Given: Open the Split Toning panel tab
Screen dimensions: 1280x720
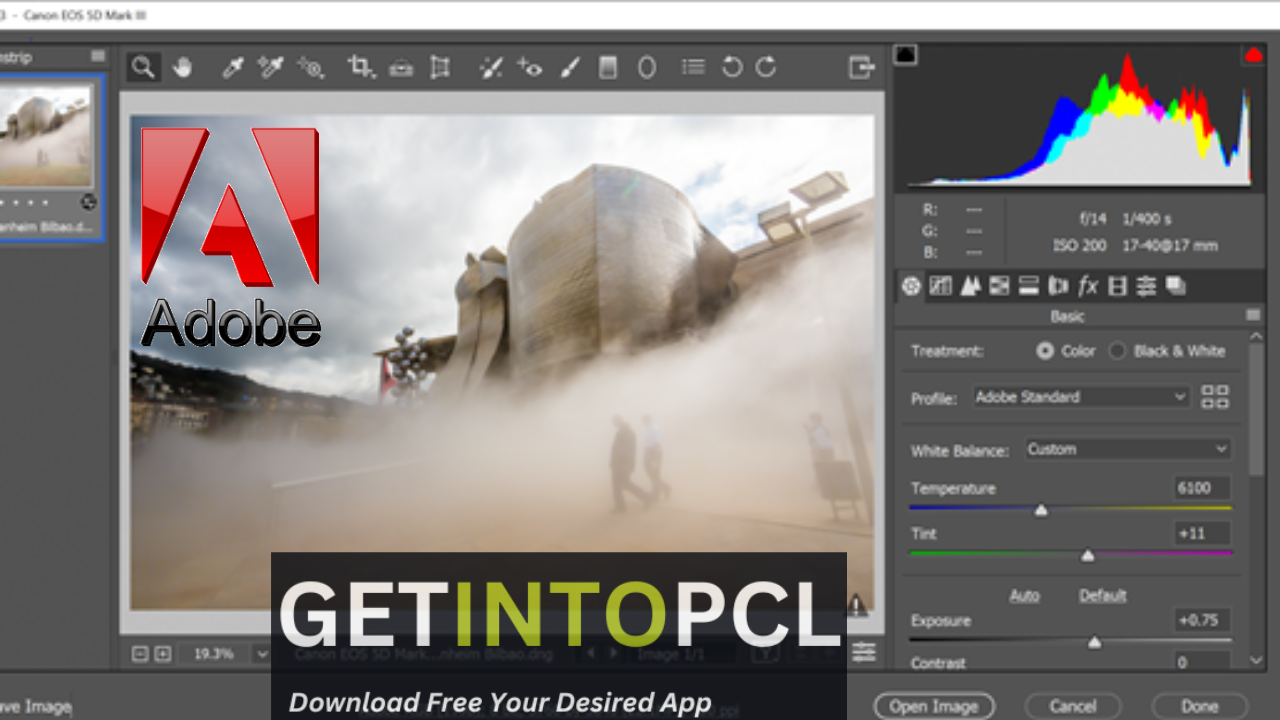Looking at the screenshot, I should click(1028, 286).
